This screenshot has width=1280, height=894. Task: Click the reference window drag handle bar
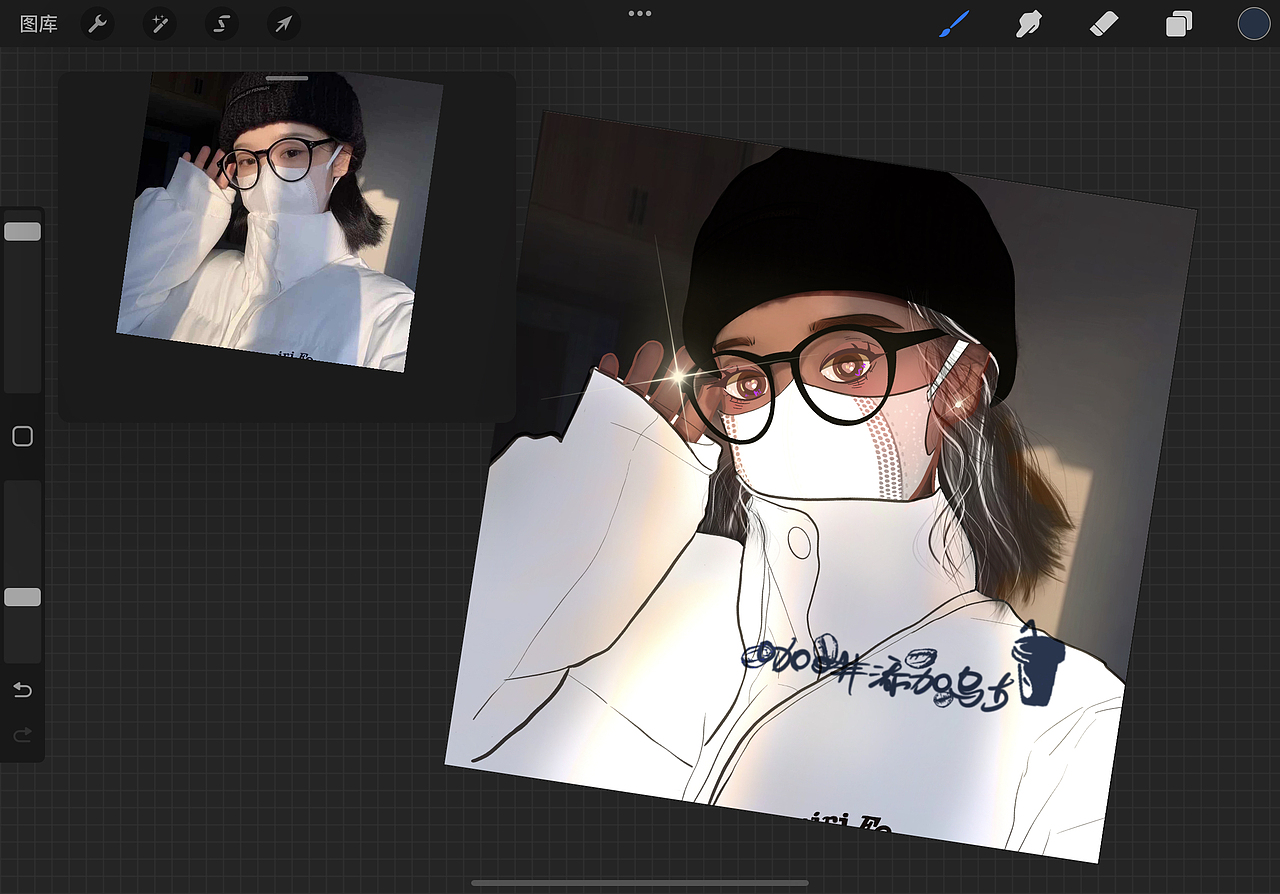(287, 78)
